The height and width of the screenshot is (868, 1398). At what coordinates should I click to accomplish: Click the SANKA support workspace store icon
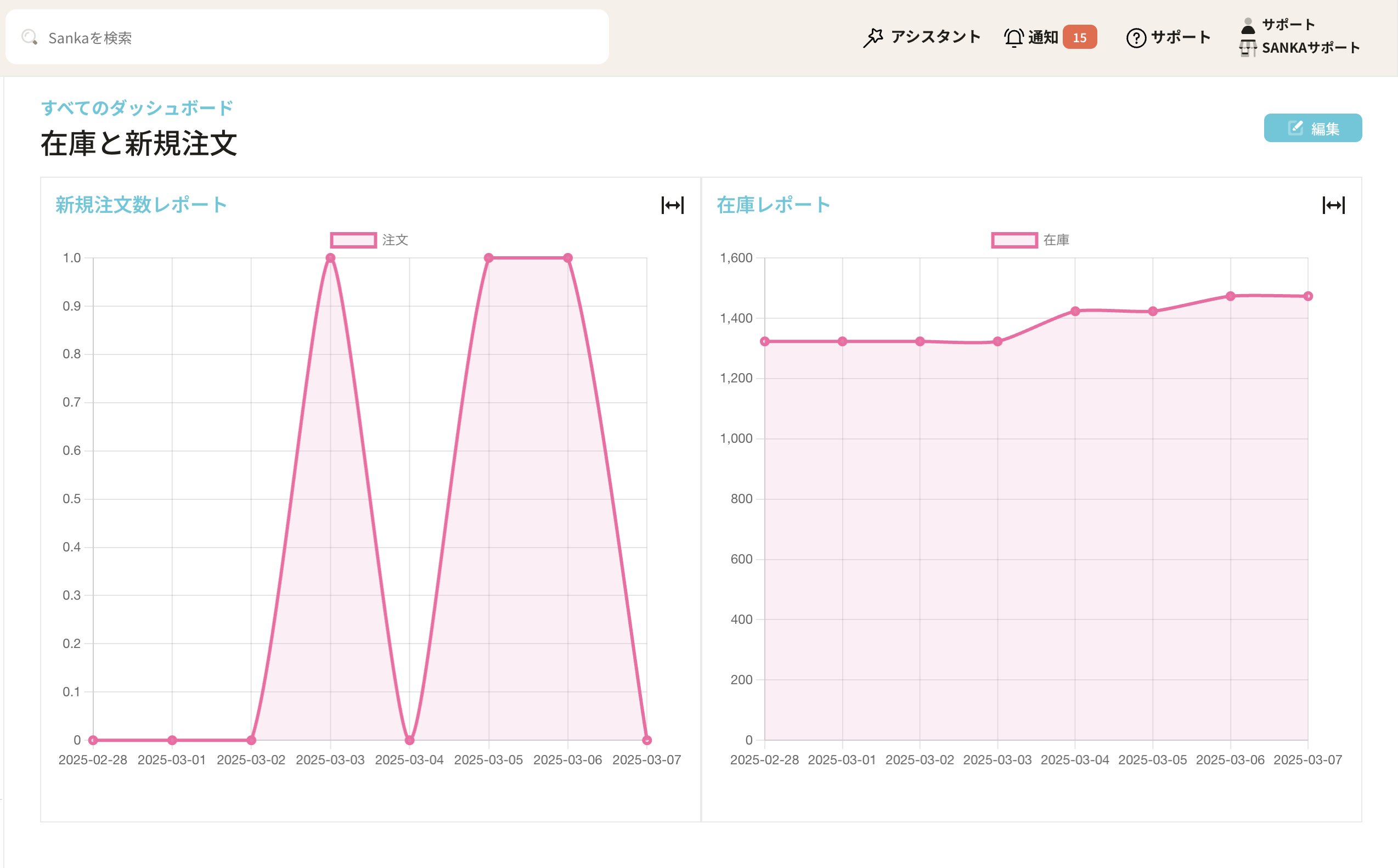(1248, 48)
